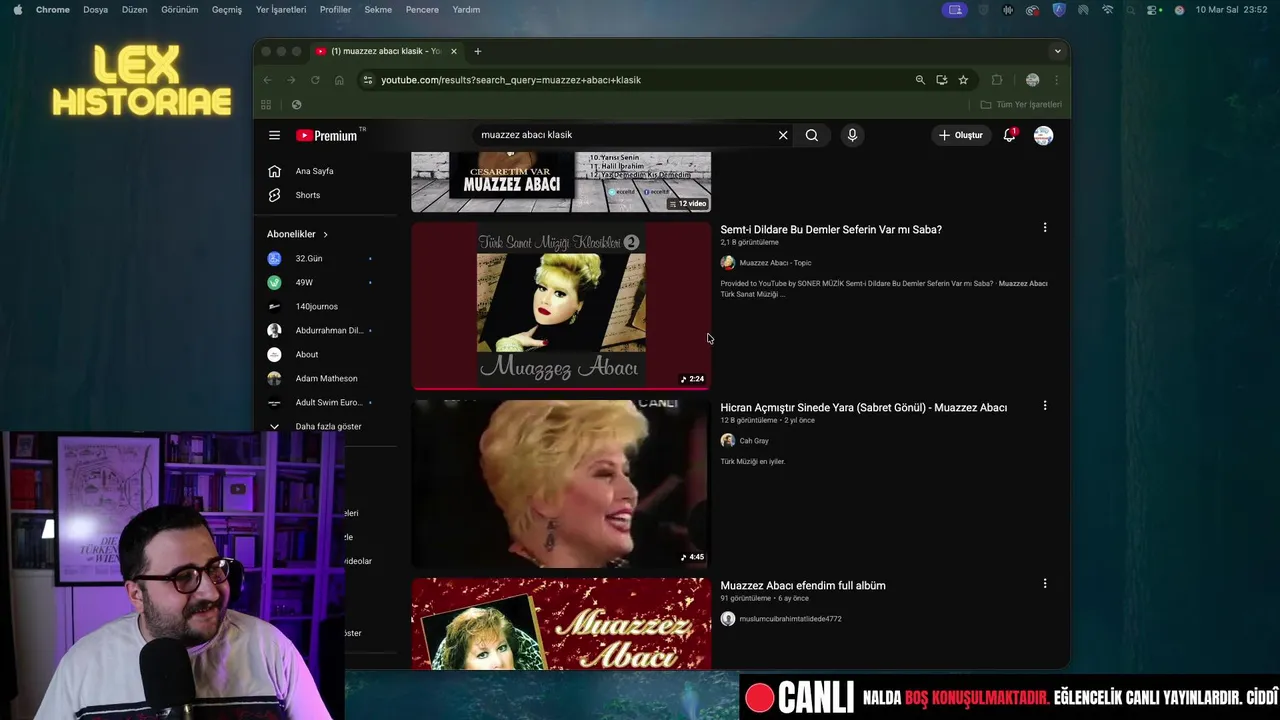Open the Profiller menu
This screenshot has height=720, width=1280.
pyautogui.click(x=335, y=10)
